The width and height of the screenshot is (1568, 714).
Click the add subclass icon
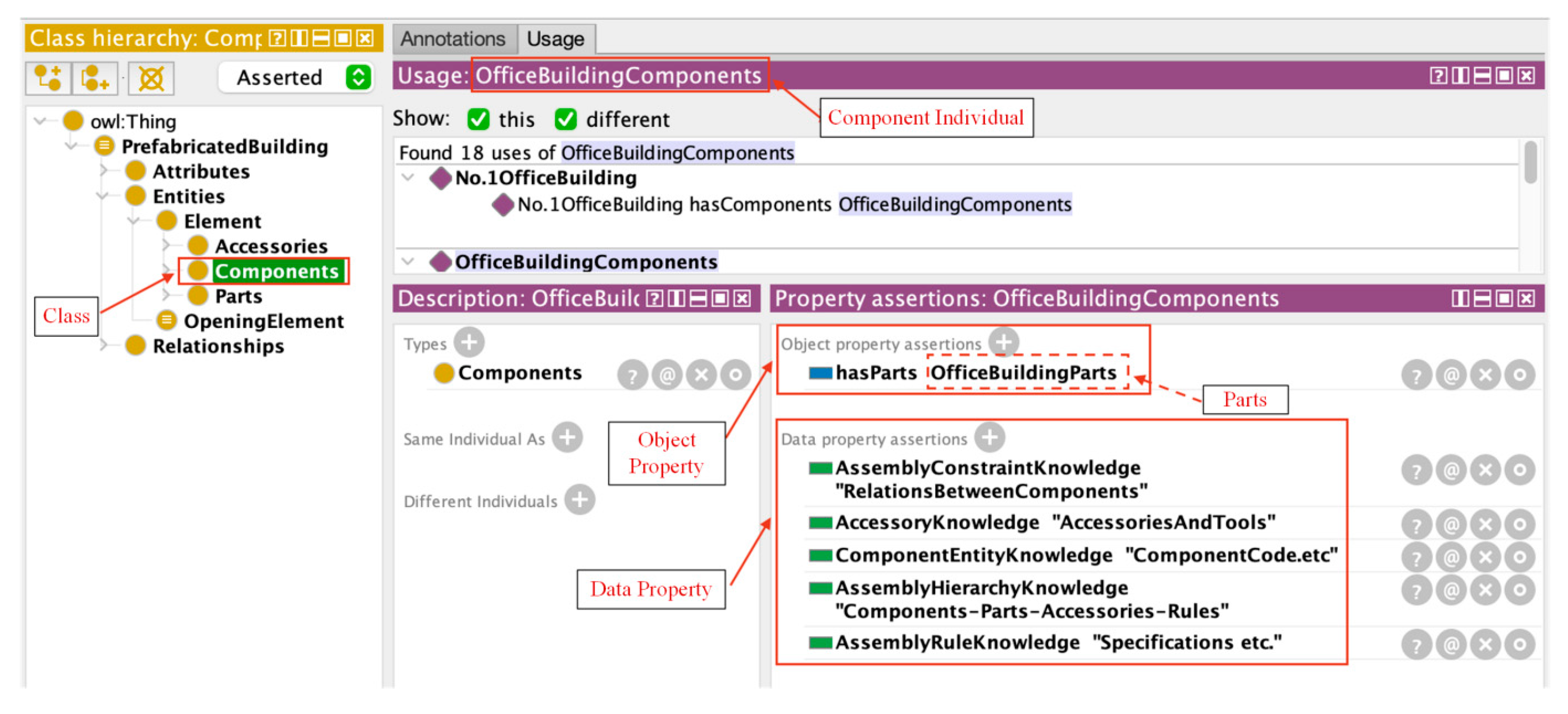coord(48,78)
